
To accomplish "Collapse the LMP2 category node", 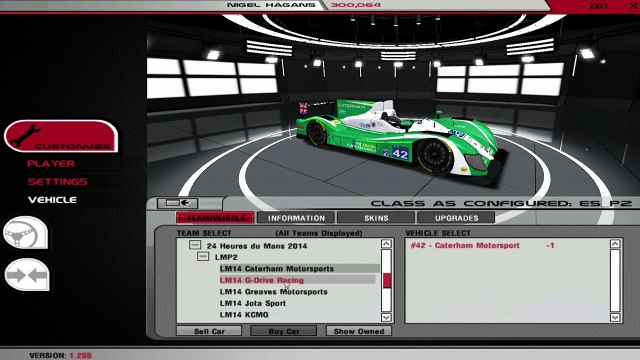I will click(203, 257).
